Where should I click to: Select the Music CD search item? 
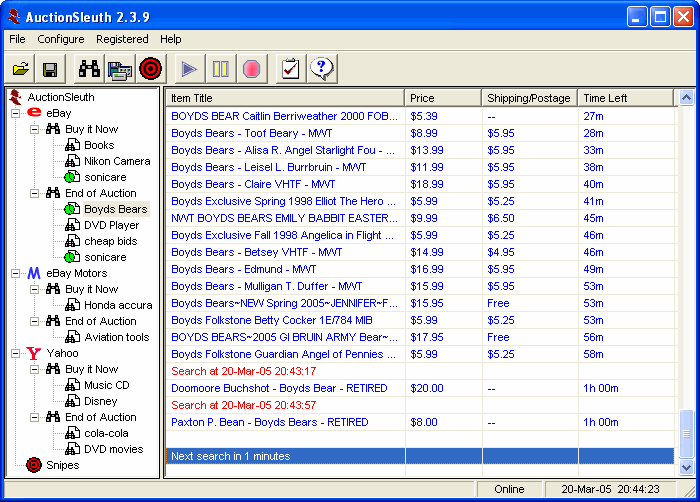pos(107,385)
